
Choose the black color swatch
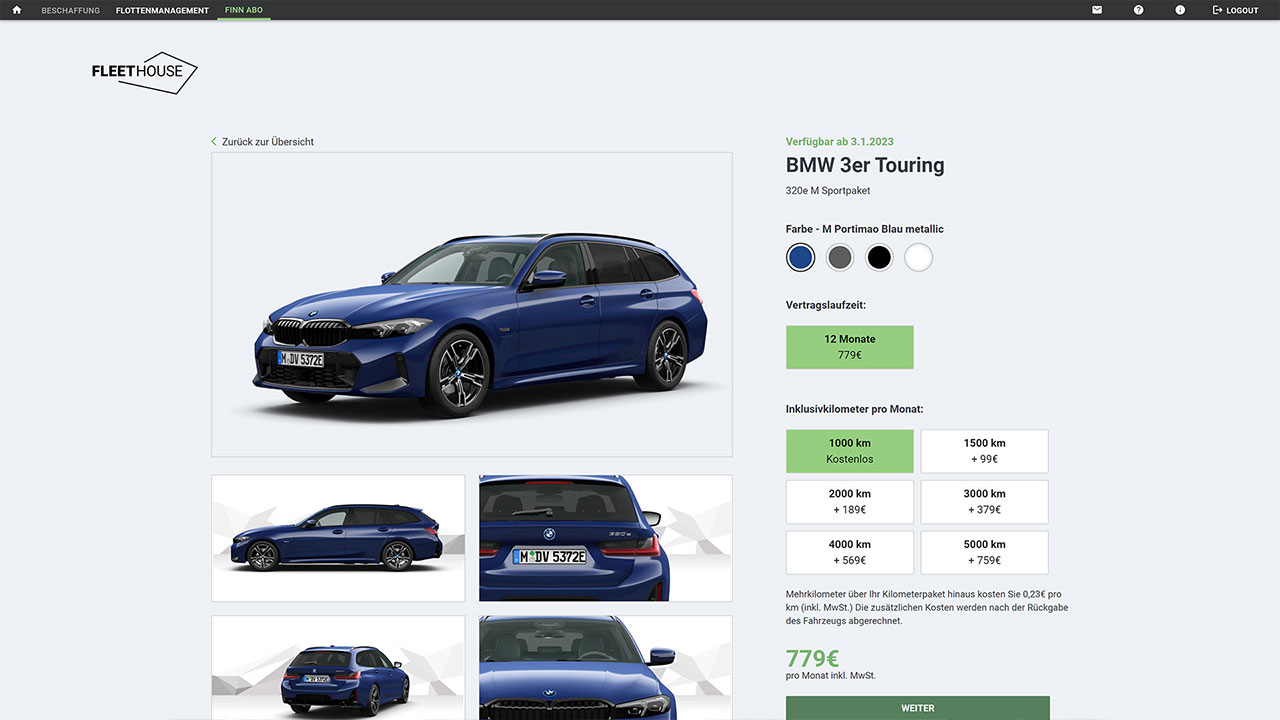coord(879,257)
